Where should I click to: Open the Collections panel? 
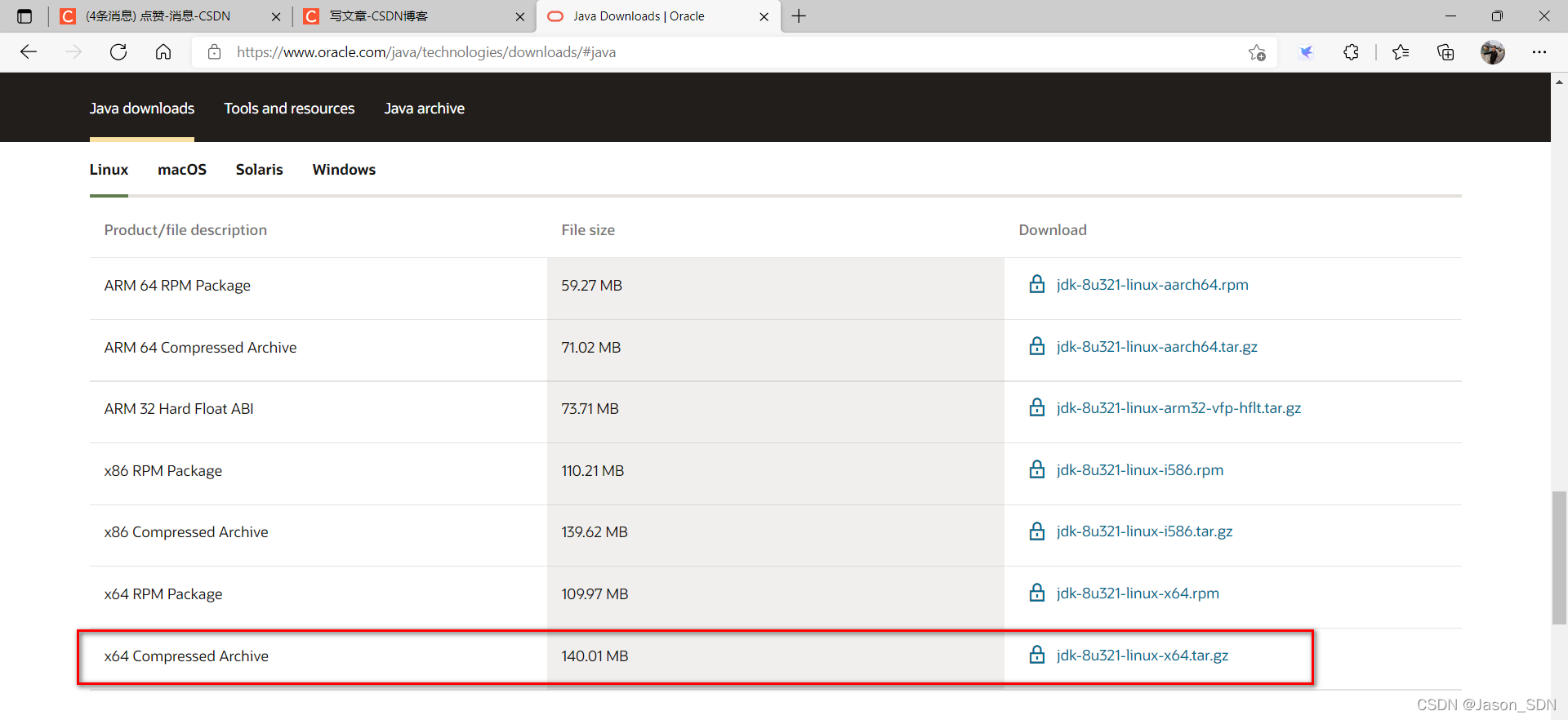[x=1445, y=52]
